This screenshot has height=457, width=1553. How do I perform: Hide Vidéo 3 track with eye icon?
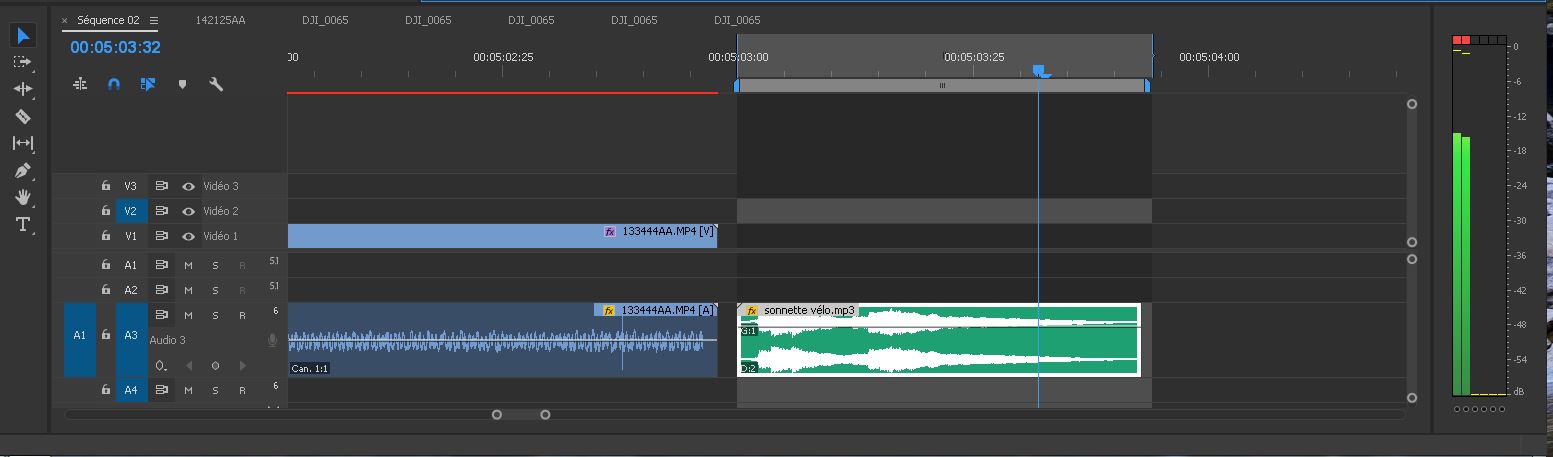(188, 186)
